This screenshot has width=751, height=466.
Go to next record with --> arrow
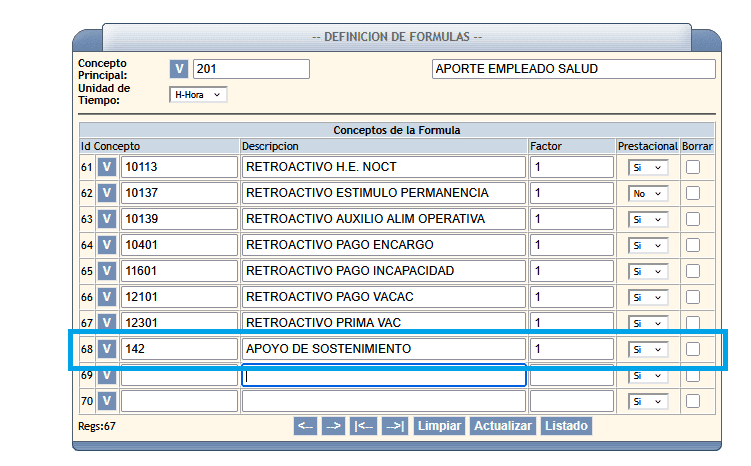pyautogui.click(x=334, y=426)
